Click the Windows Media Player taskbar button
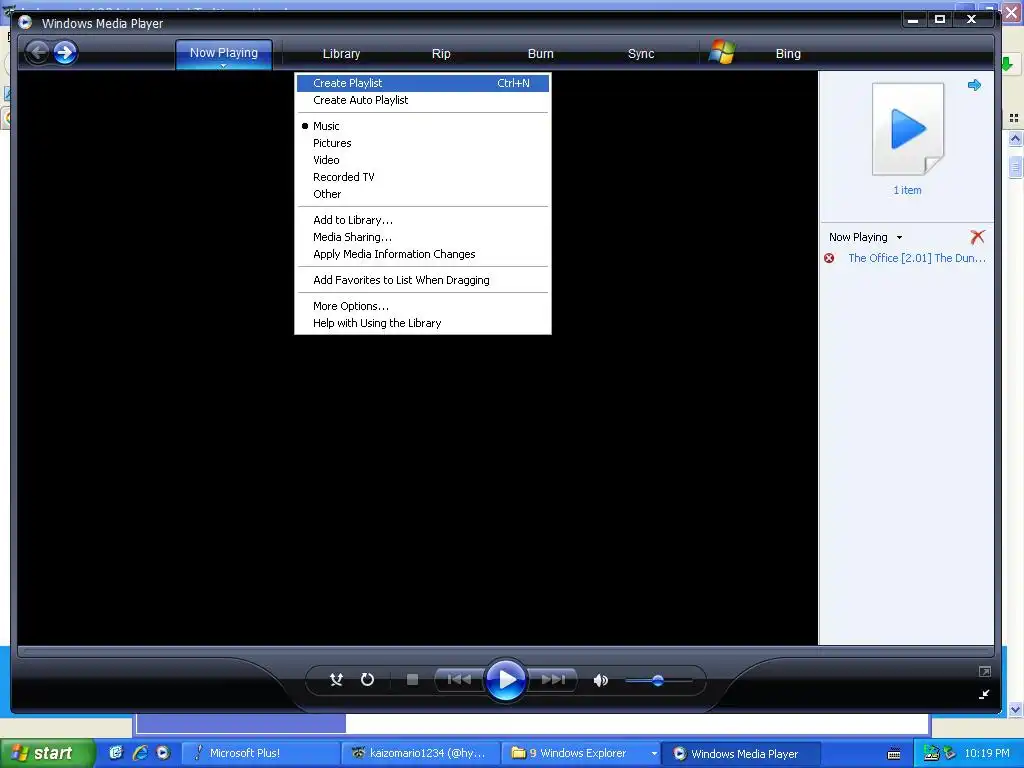This screenshot has width=1024, height=768. click(742, 753)
